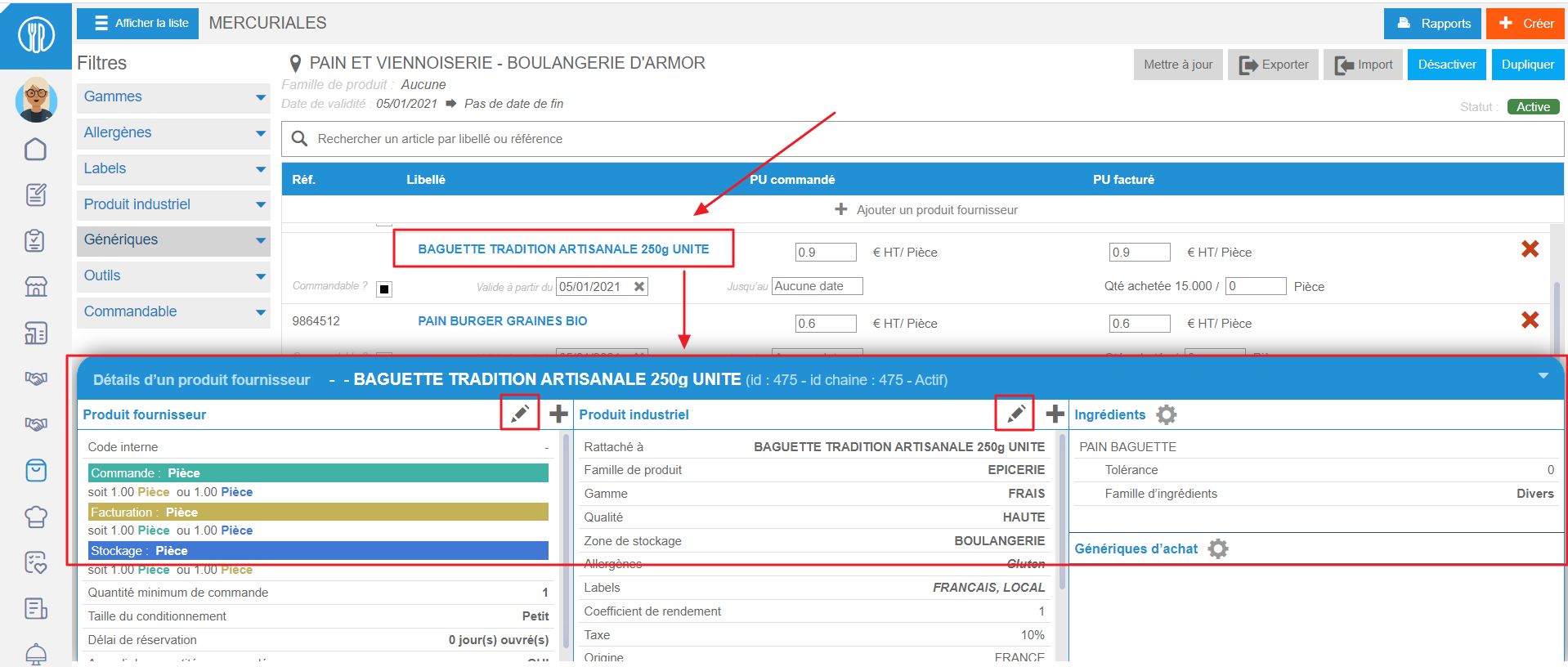Open the shopping bag sidebar icon
Image resolution: width=1568 pixels, height=667 pixels.
[x=36, y=470]
